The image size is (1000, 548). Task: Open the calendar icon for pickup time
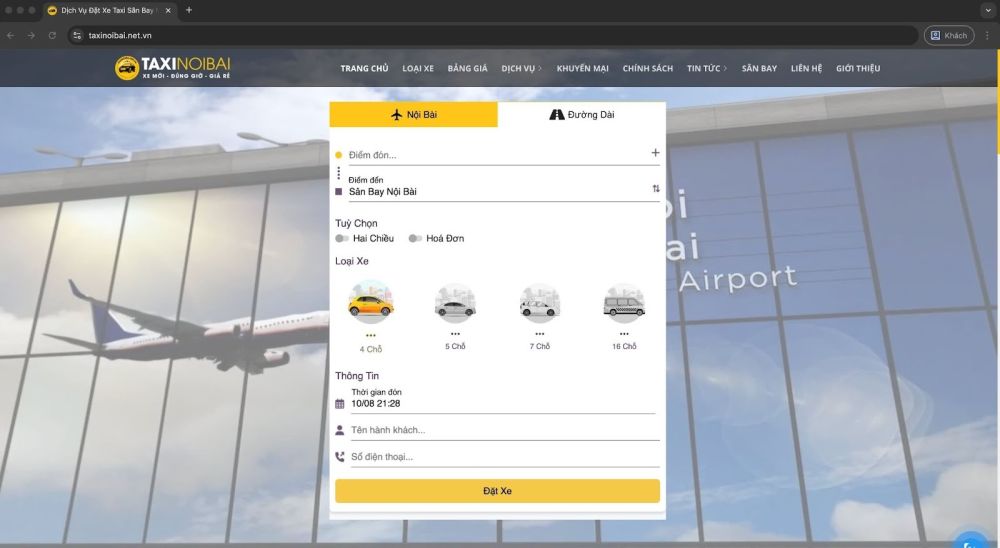click(339, 404)
